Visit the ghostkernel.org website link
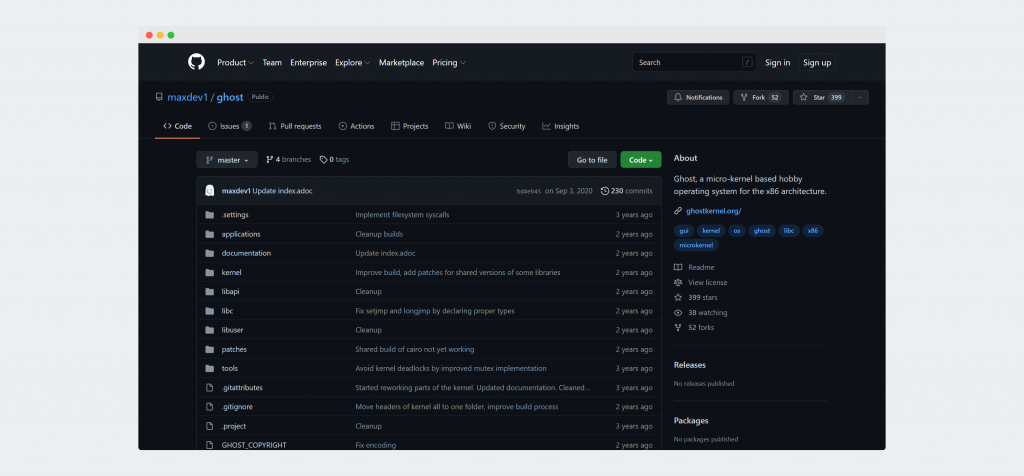The width and height of the screenshot is (1024, 476). pyautogui.click(x=713, y=211)
